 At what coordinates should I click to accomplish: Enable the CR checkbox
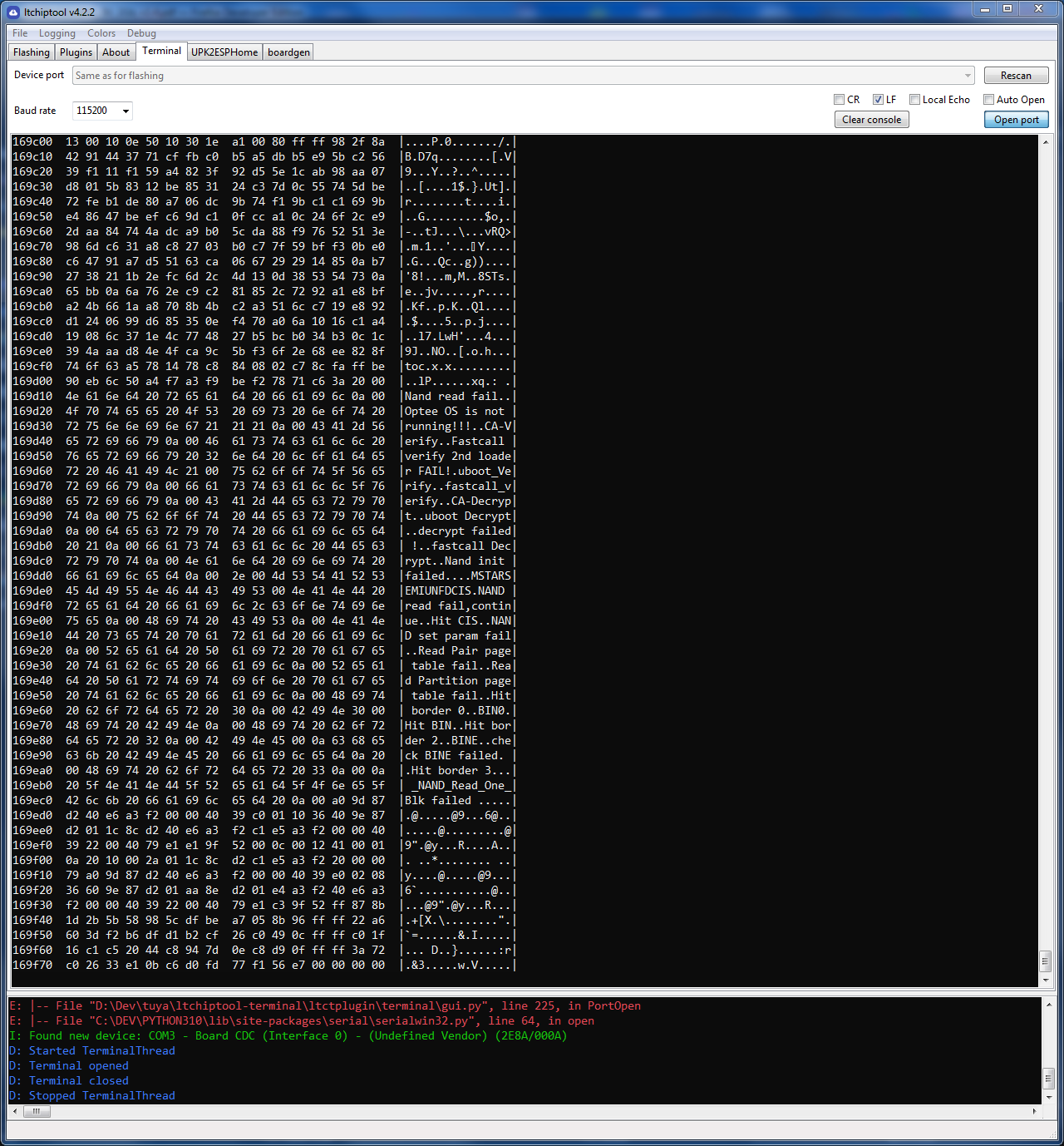(840, 100)
